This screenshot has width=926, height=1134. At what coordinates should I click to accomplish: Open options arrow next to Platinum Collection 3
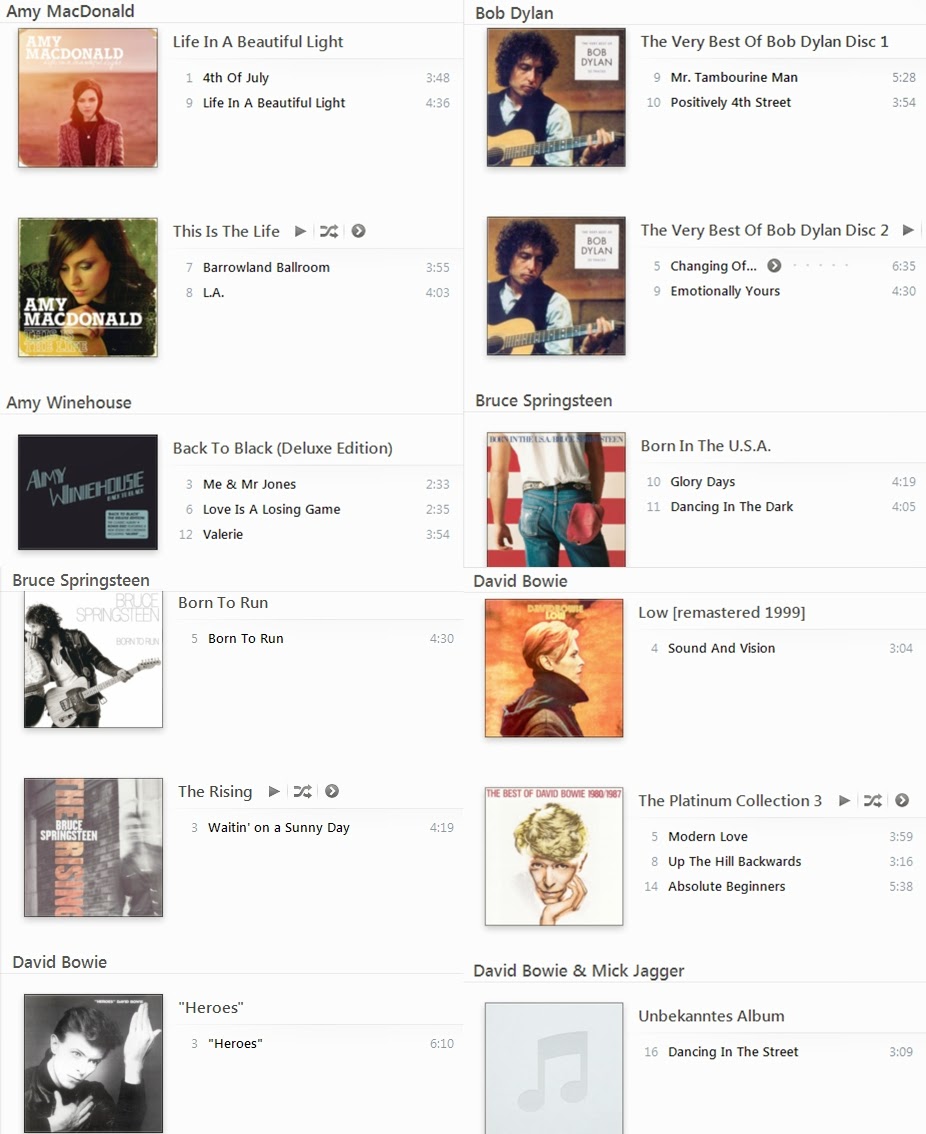(x=902, y=801)
